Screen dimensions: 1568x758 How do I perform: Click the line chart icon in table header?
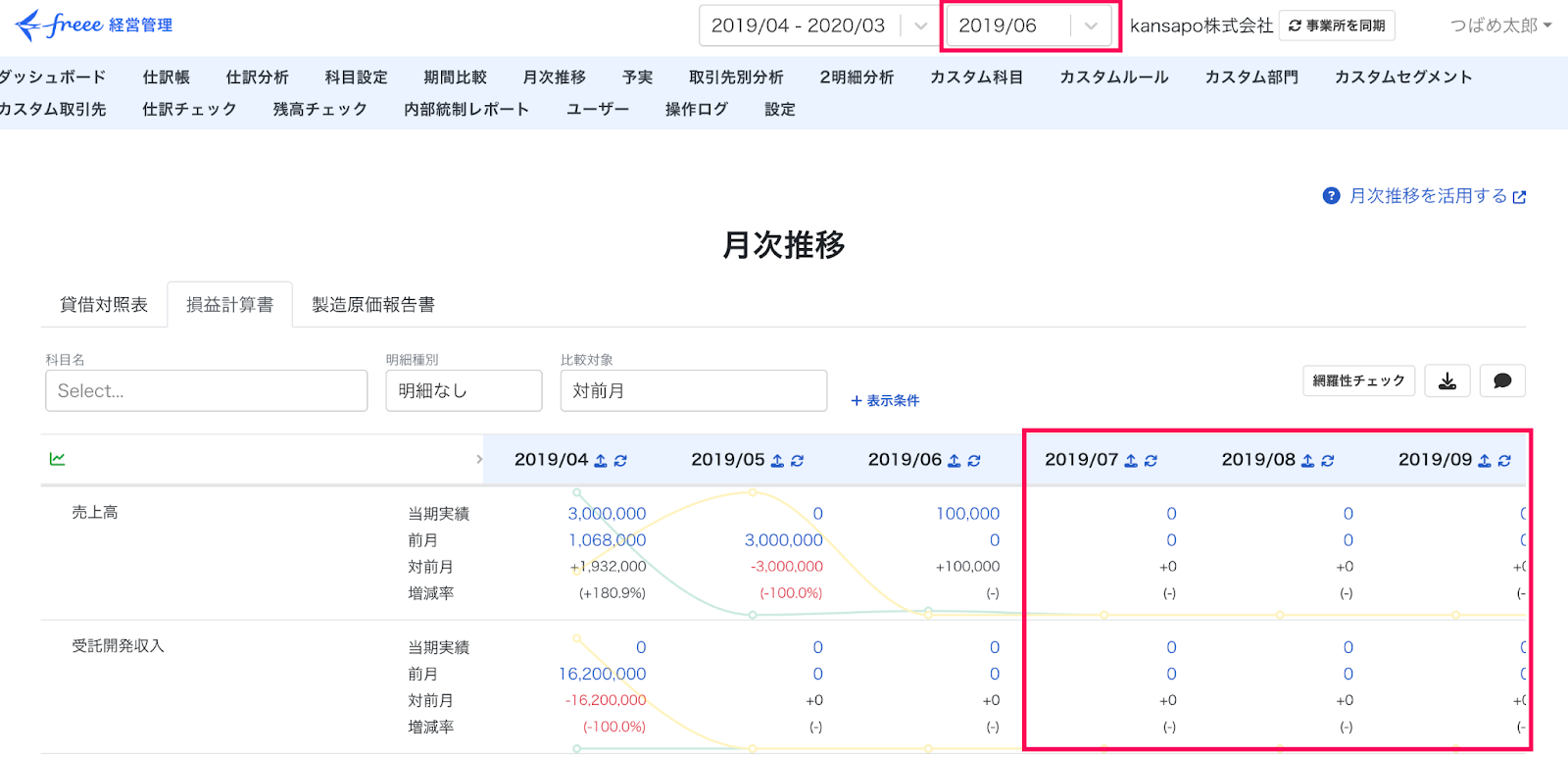58,459
